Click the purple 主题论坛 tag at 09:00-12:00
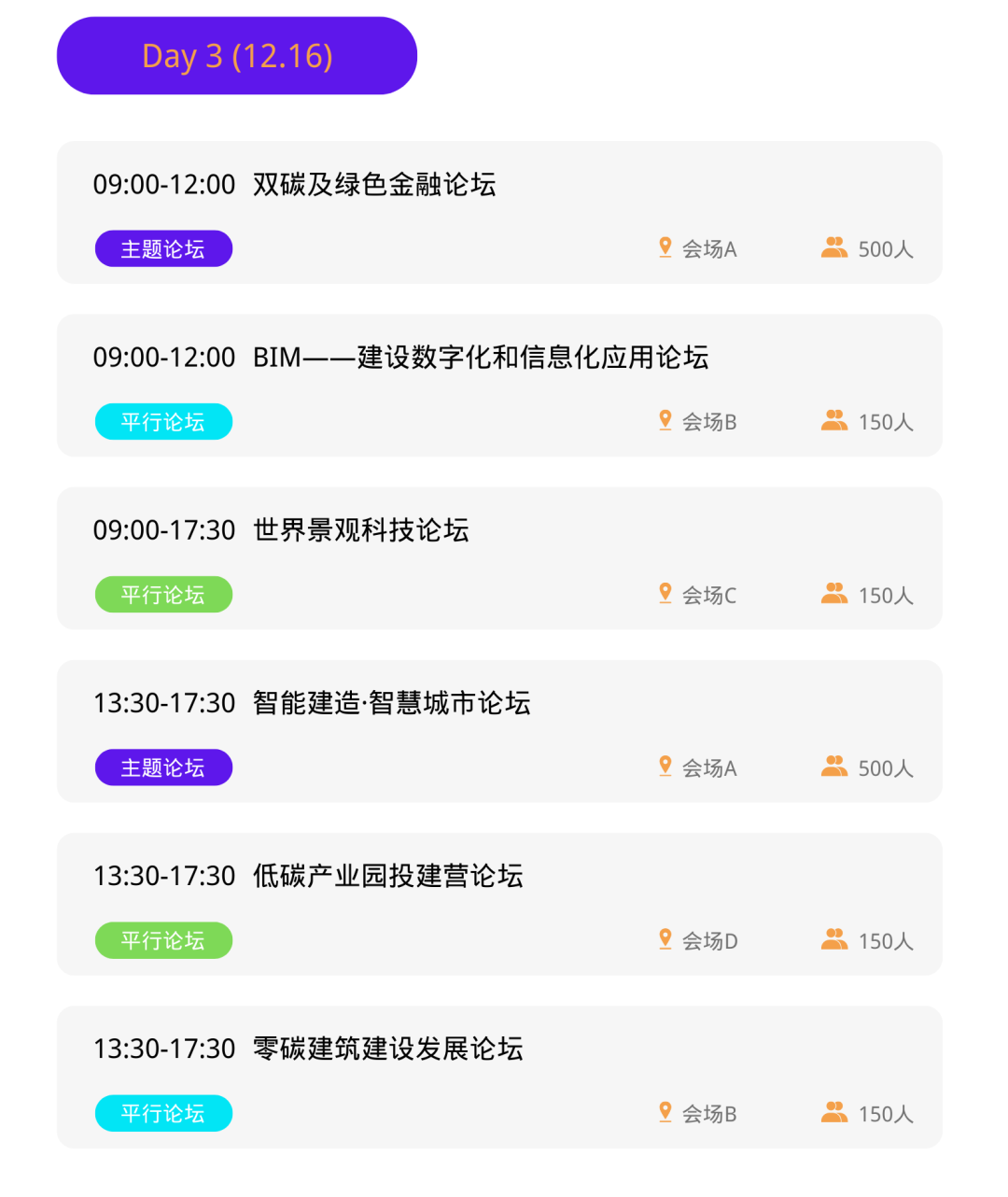The width and height of the screenshot is (1008, 1197). (x=163, y=248)
